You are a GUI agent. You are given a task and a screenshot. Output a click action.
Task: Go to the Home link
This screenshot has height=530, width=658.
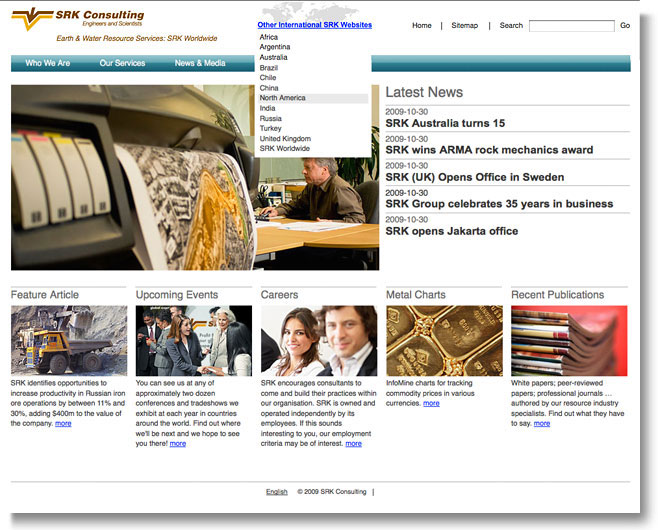click(x=422, y=25)
